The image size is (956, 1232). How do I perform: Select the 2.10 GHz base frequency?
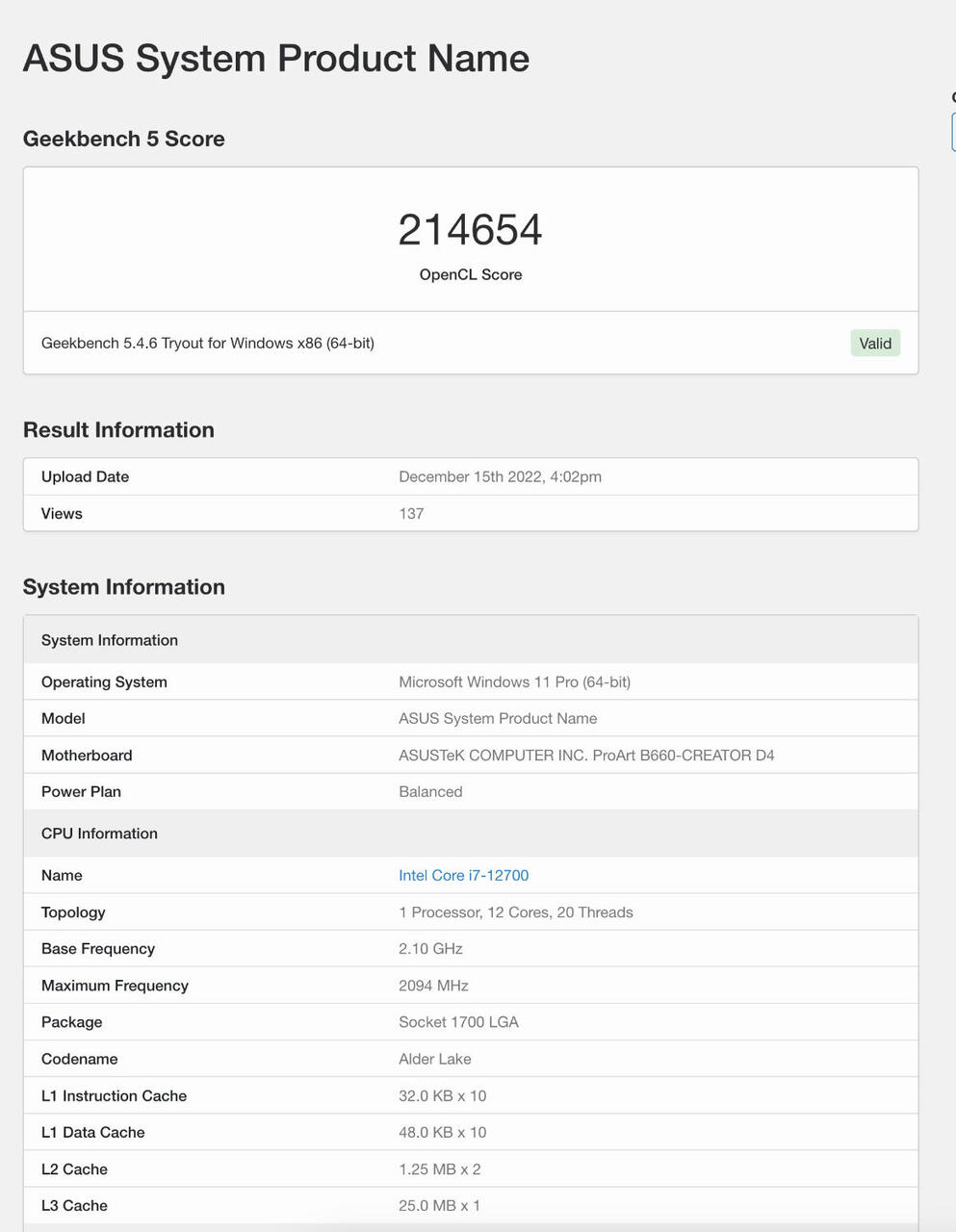(x=430, y=949)
